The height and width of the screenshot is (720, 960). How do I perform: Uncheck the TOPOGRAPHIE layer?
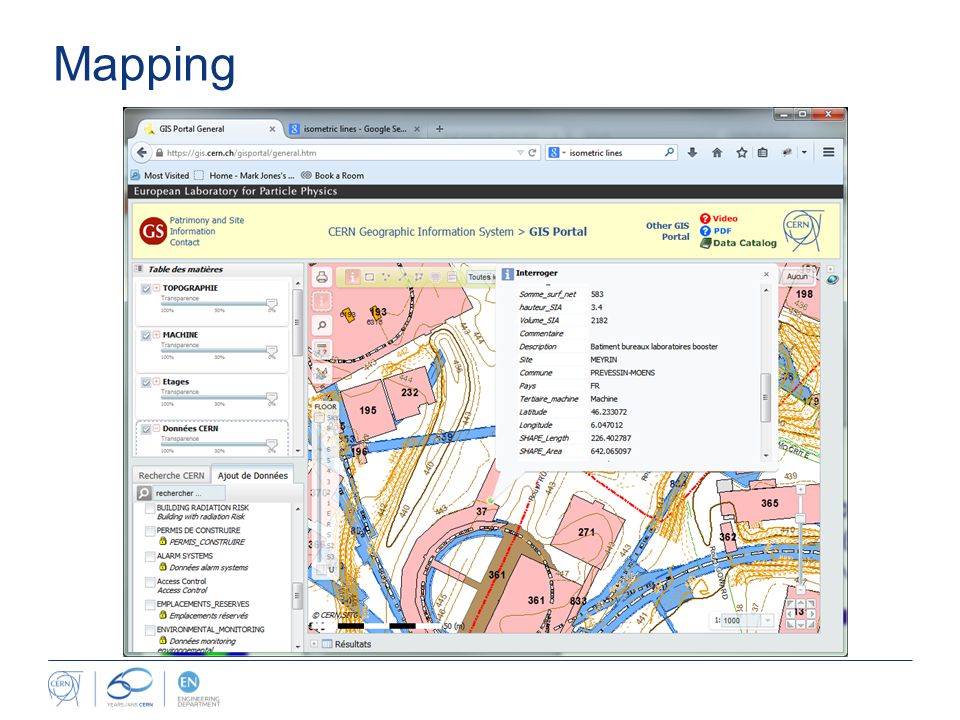click(146, 288)
